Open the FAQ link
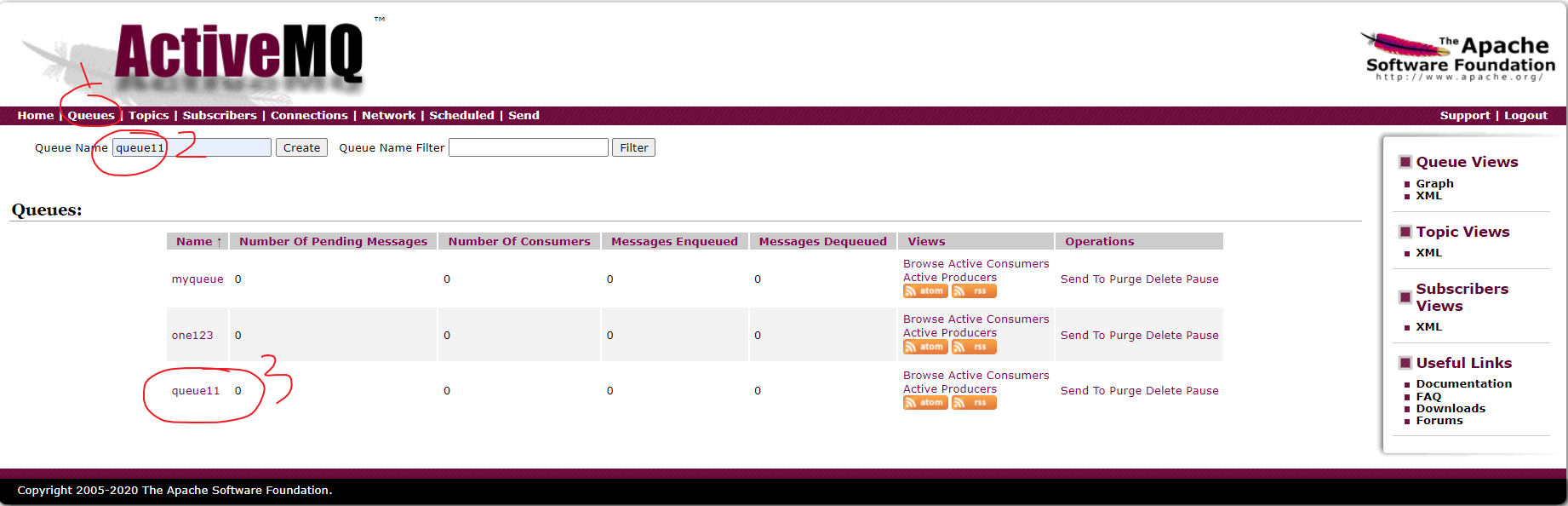The image size is (1568, 506). [x=1428, y=396]
